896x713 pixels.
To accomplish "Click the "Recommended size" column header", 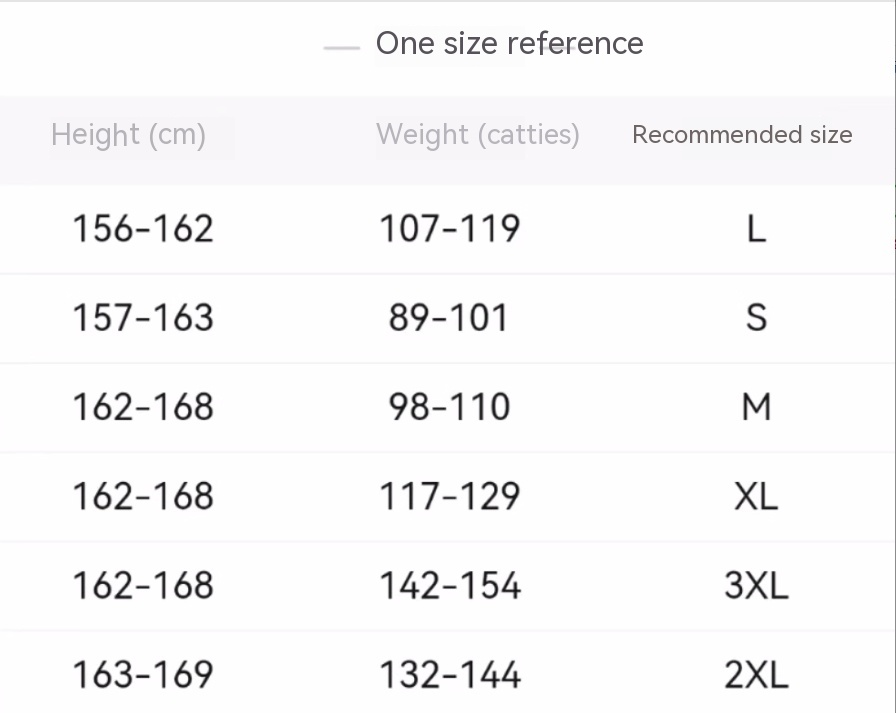I will pyautogui.click(x=742, y=135).
